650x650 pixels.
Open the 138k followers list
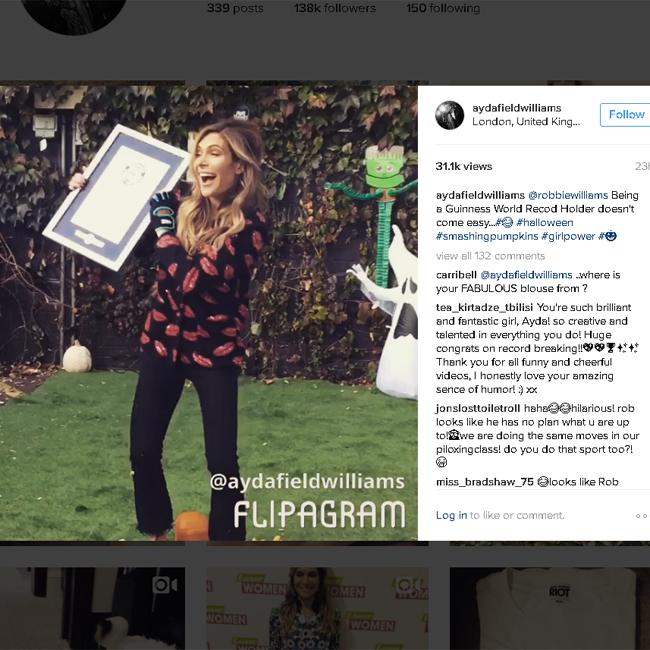(x=335, y=8)
